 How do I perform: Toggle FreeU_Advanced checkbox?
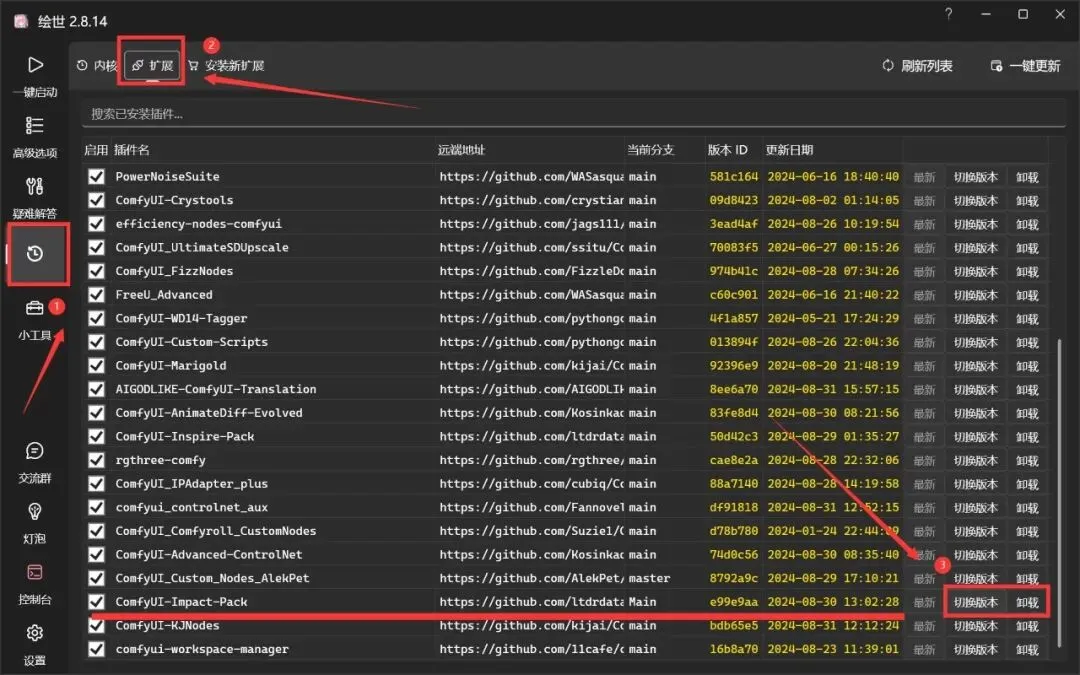point(96,294)
